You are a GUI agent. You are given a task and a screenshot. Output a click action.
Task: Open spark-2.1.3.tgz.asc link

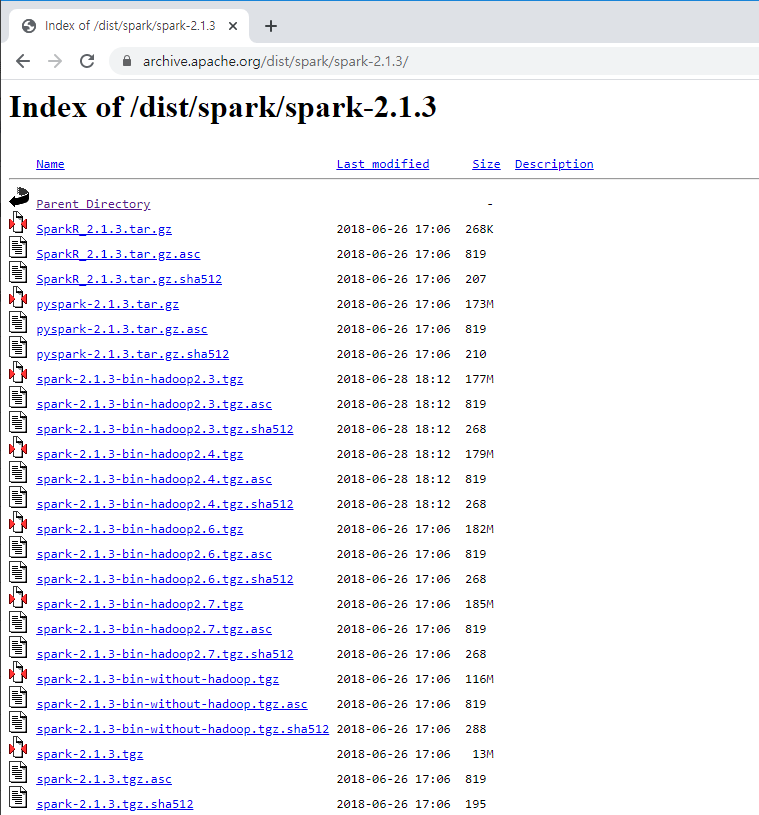(x=104, y=779)
